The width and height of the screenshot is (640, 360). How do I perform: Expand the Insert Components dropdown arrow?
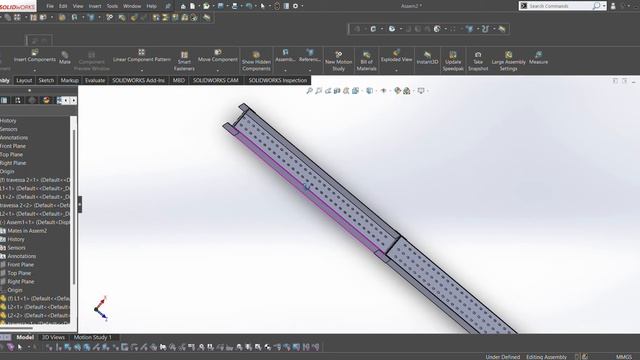[x=35, y=70]
